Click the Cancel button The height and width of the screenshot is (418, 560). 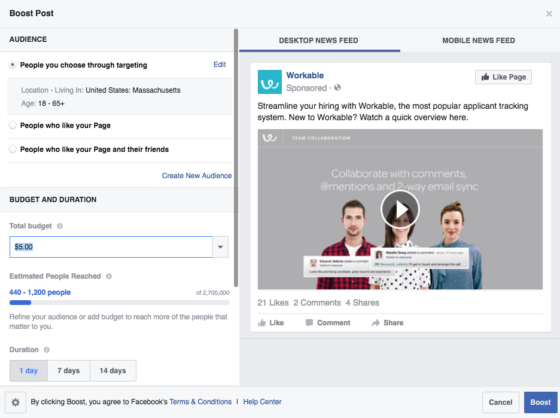click(x=500, y=402)
